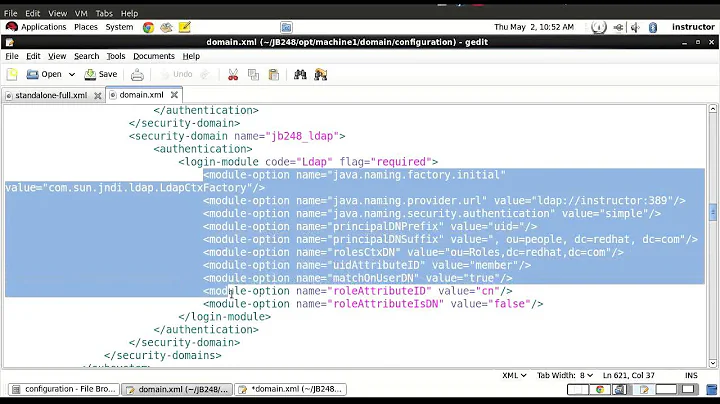Viewport: 720px width, 404px height.
Task: Open the Tab Width dropdown
Action: click(x=565, y=376)
